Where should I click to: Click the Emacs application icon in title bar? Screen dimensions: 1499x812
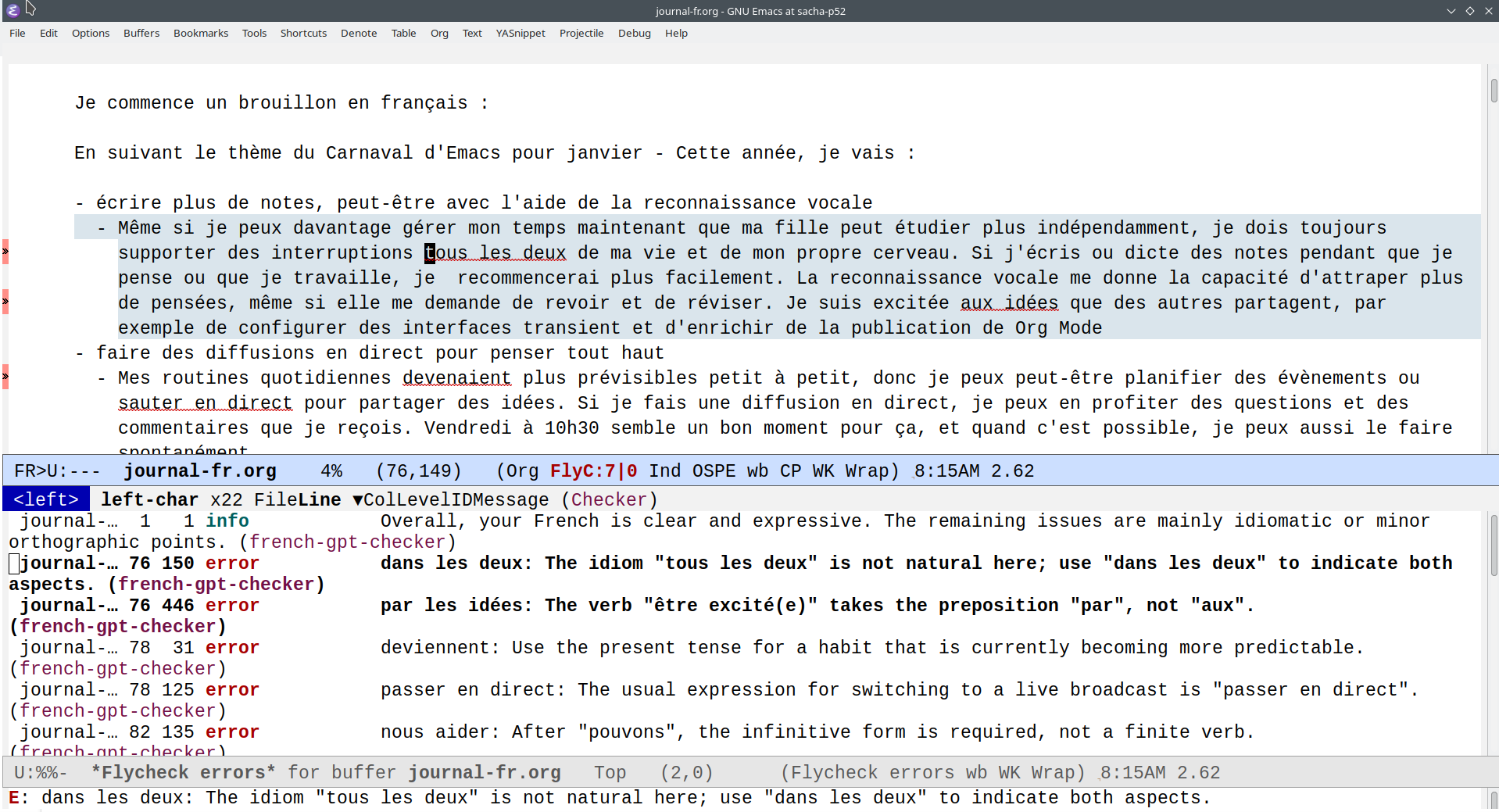(13, 10)
